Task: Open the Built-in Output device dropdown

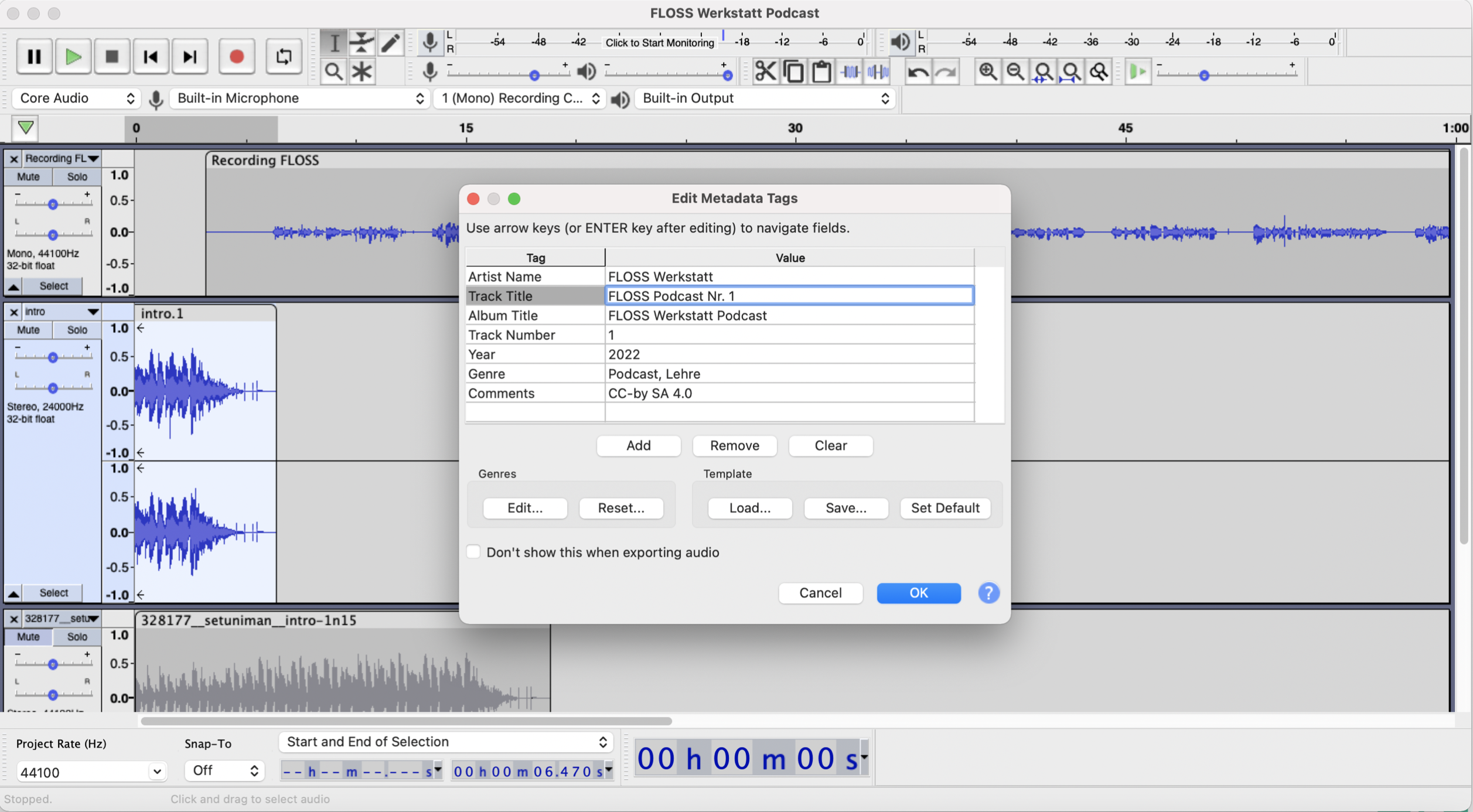Action: pos(765,98)
